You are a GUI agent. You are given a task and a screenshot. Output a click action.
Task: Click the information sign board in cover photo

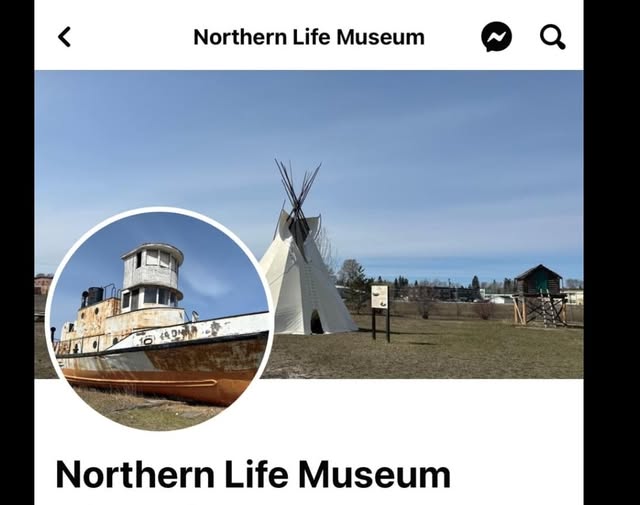(x=380, y=297)
